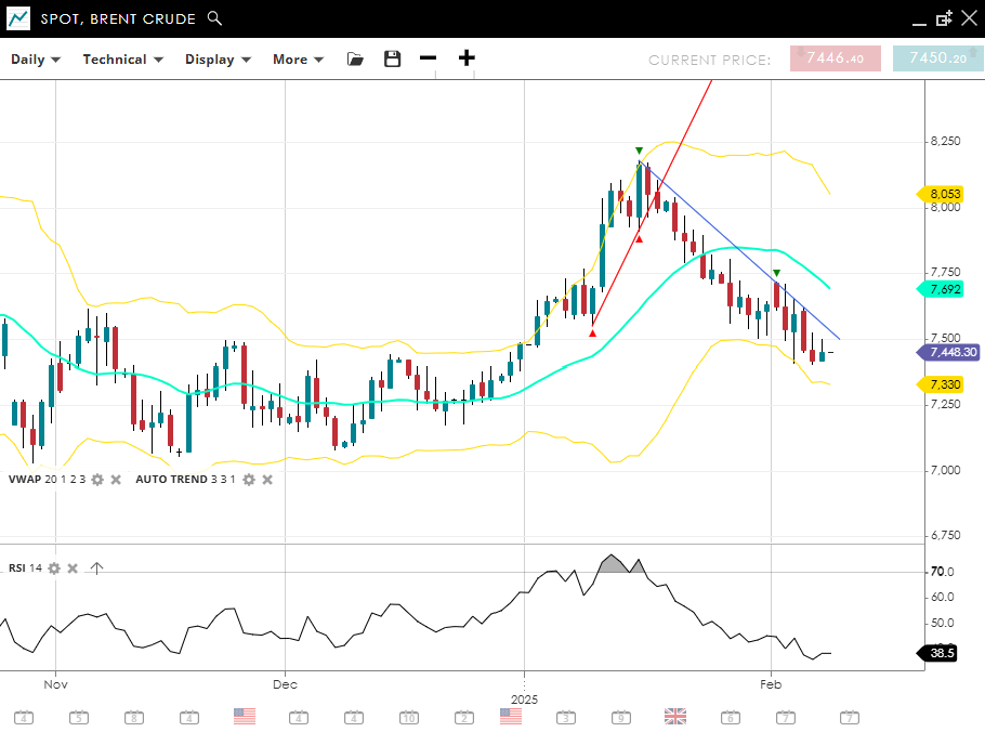
Task: Click the sell price 7446.40 button
Action: point(835,59)
